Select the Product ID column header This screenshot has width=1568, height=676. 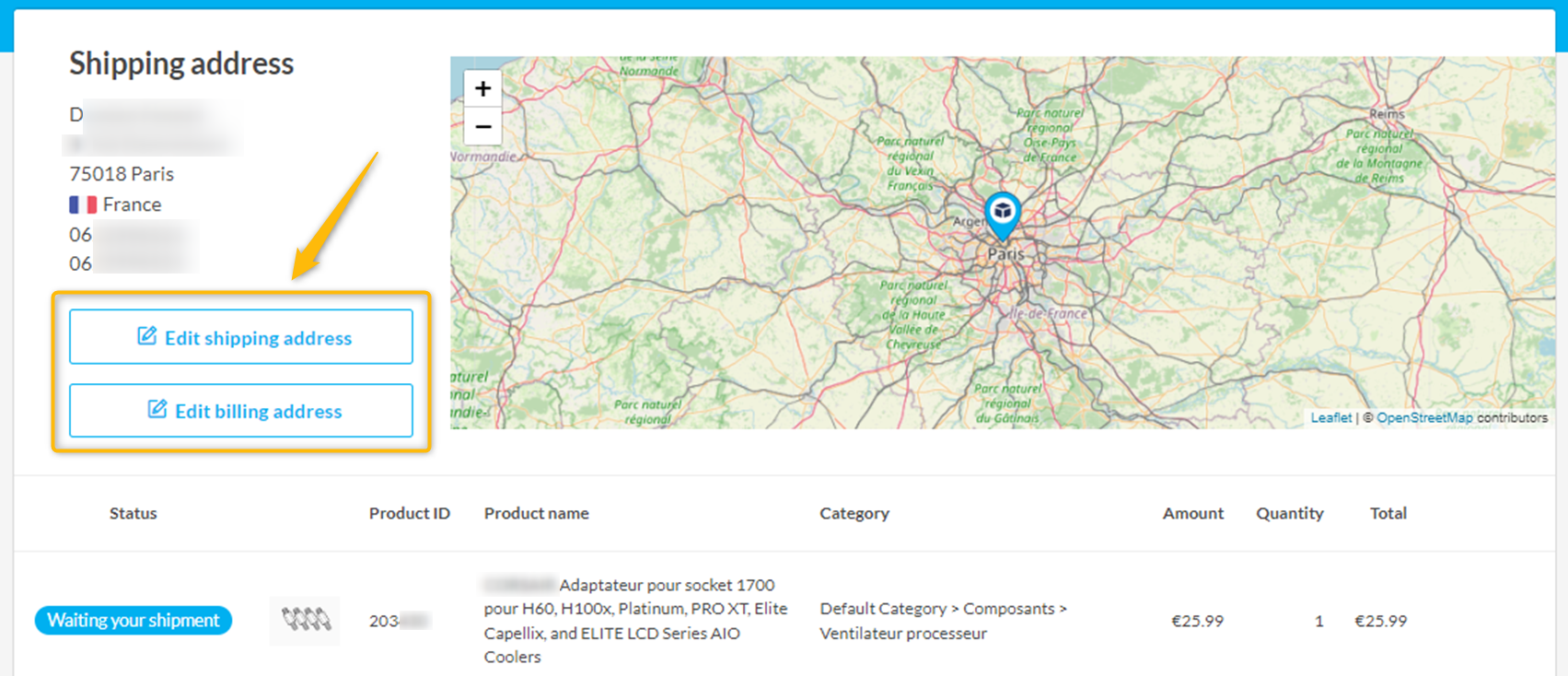coord(409,513)
